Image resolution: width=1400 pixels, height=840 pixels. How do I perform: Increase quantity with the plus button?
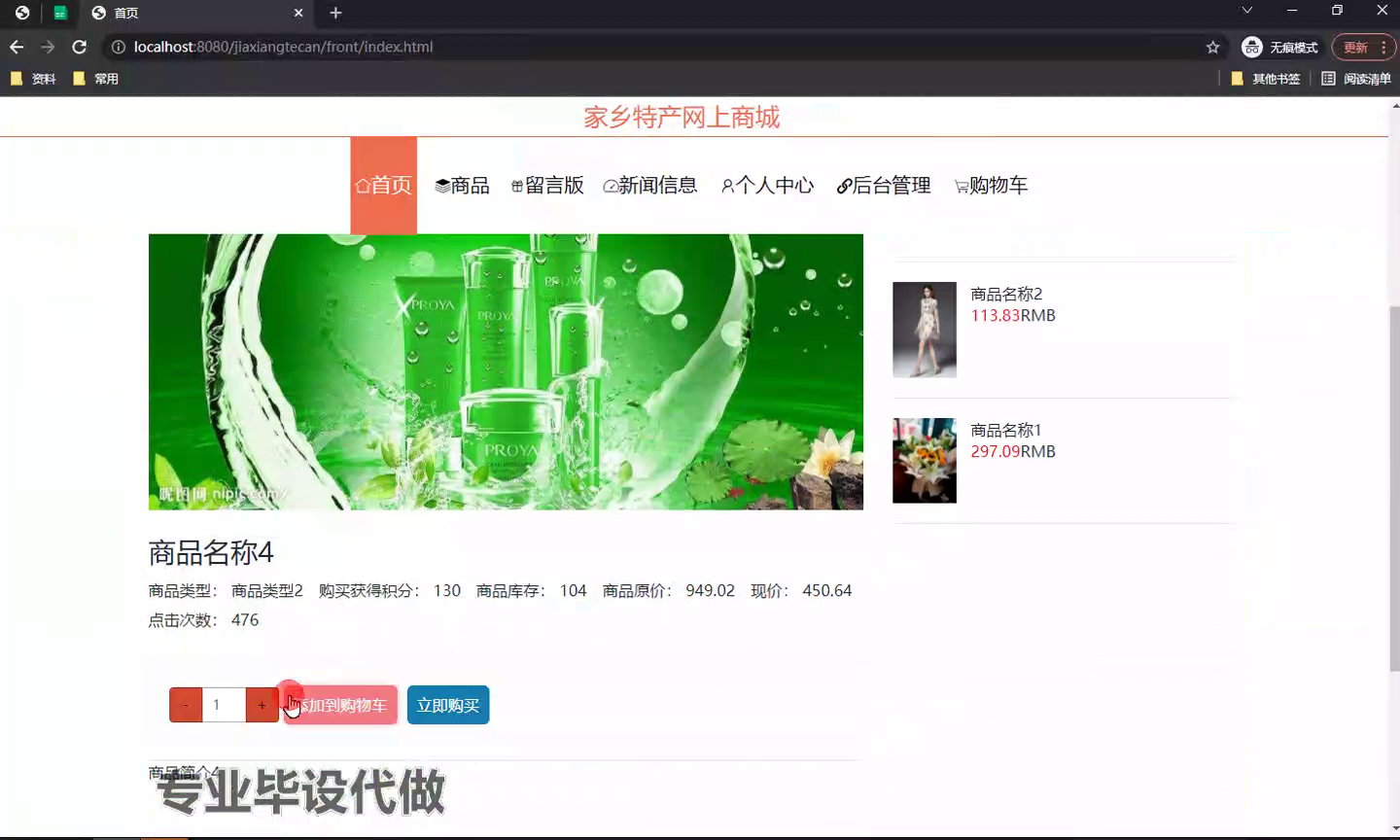tap(262, 705)
